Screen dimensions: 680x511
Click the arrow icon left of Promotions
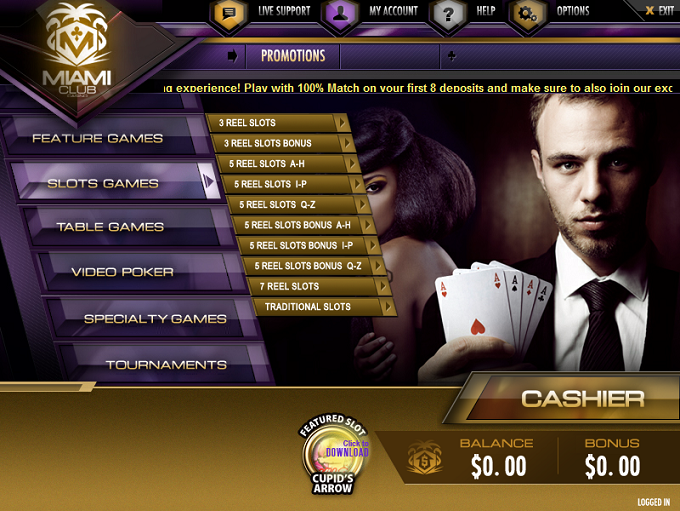[x=233, y=56]
